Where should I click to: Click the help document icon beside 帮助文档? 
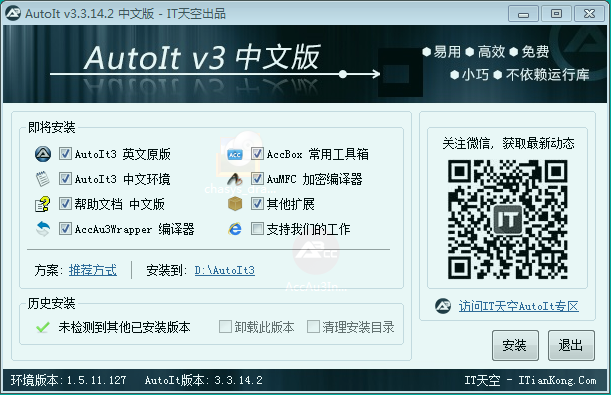coord(43,204)
